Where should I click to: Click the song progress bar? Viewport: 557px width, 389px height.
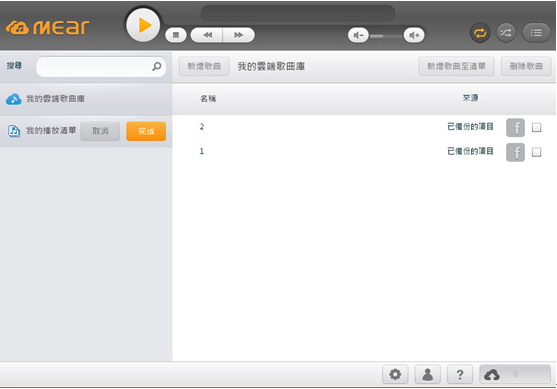coord(298,13)
